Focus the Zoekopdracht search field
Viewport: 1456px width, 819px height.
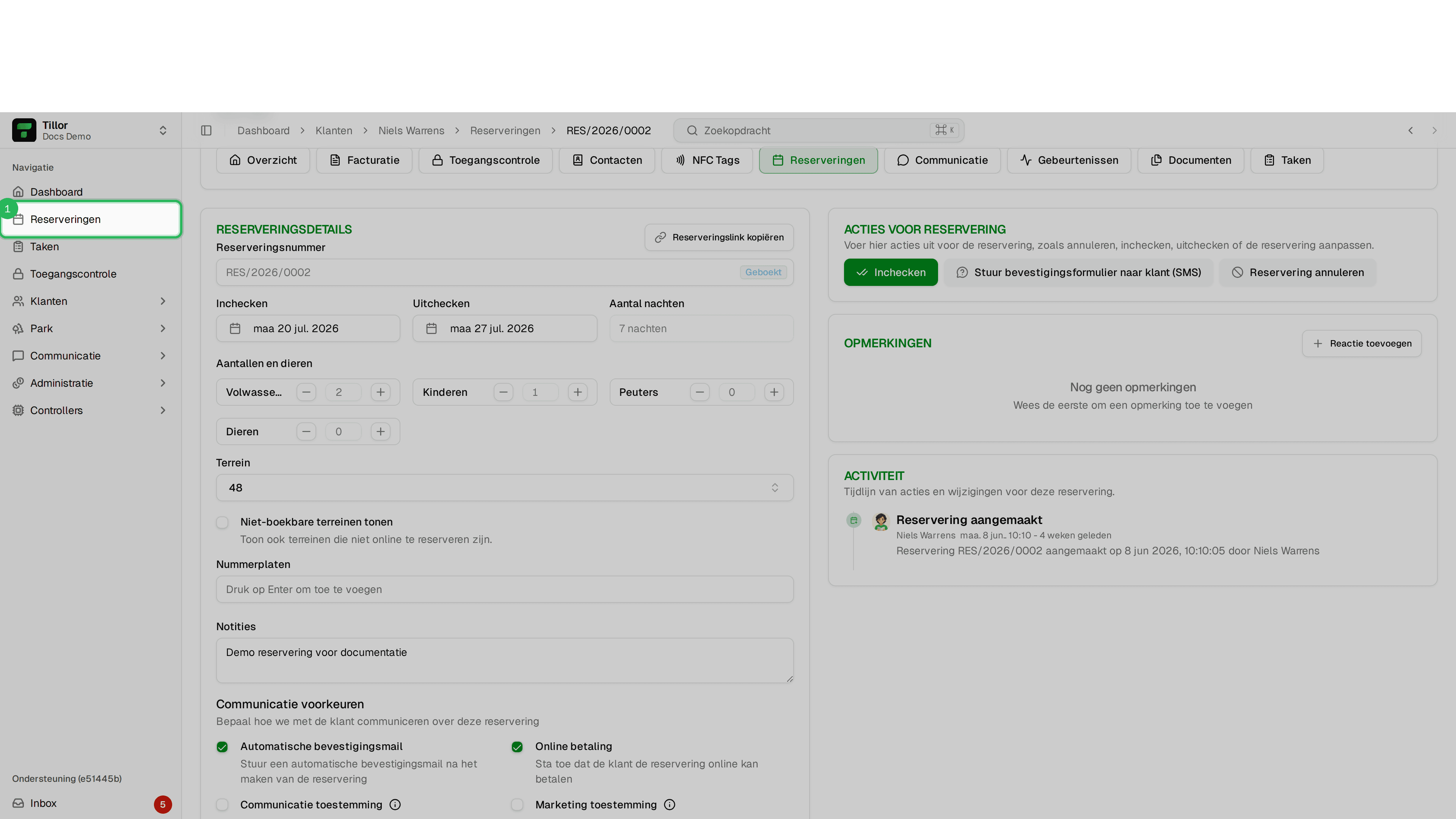coord(819,130)
